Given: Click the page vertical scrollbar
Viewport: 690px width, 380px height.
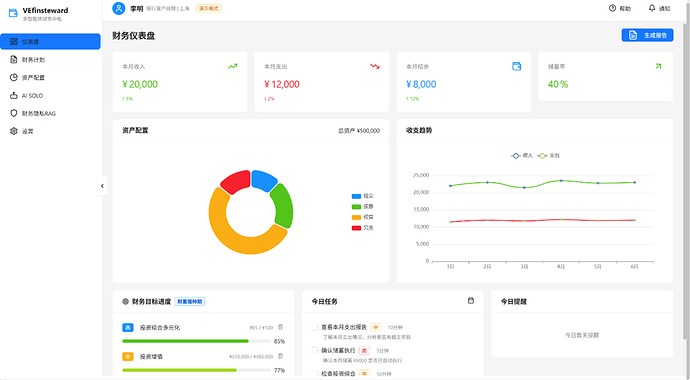Looking at the screenshot, I should pos(686,180).
